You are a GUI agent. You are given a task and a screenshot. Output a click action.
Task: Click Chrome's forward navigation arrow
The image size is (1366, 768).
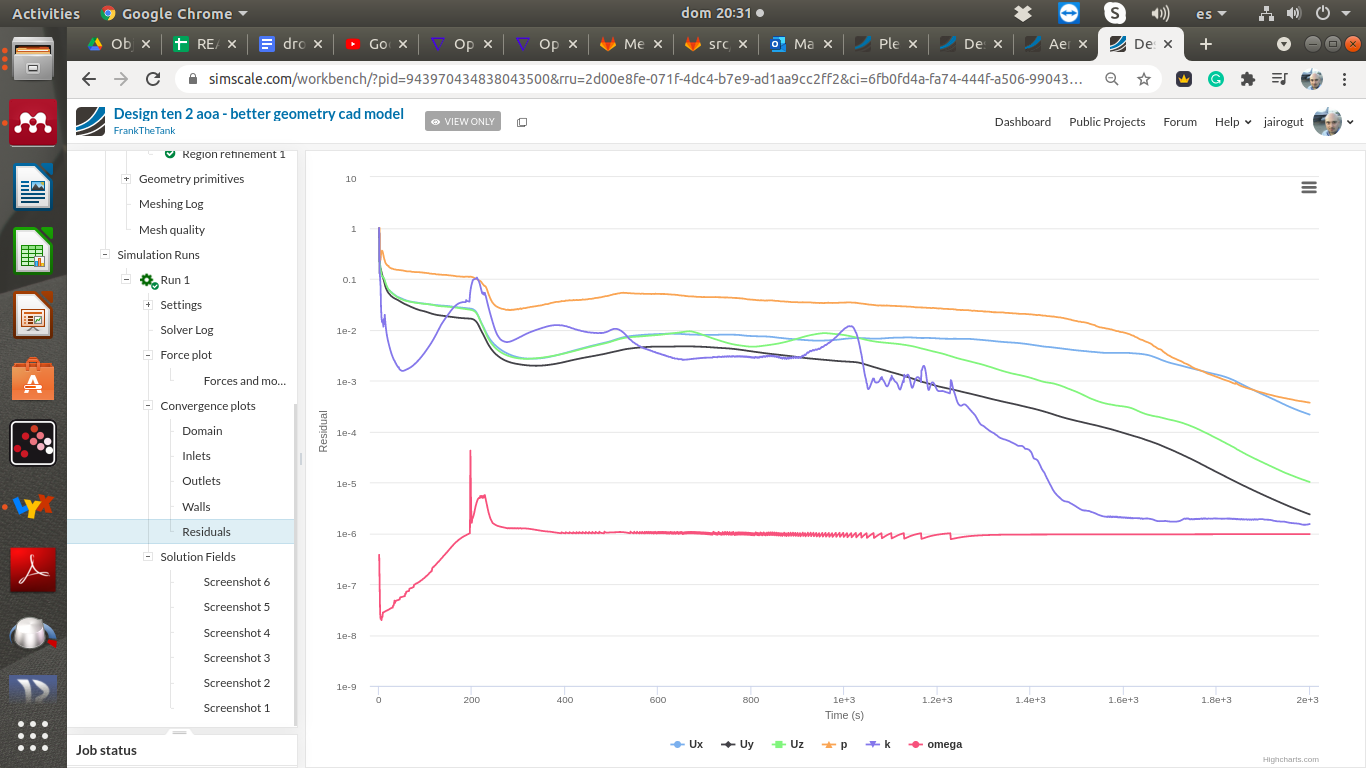pyautogui.click(x=121, y=79)
